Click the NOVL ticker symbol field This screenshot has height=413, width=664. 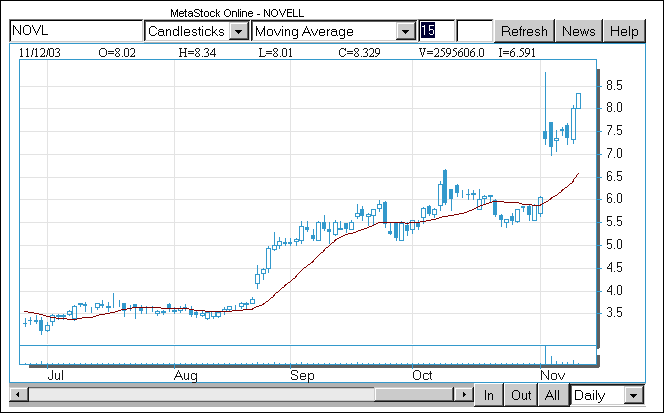(76, 31)
